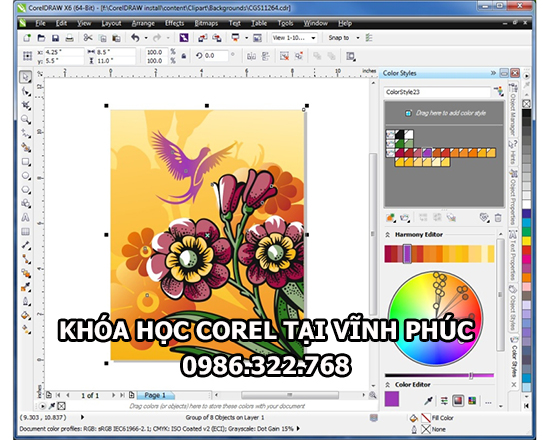Click the Cut scissors icon
The width and height of the screenshot is (550, 440).
pos(88,38)
